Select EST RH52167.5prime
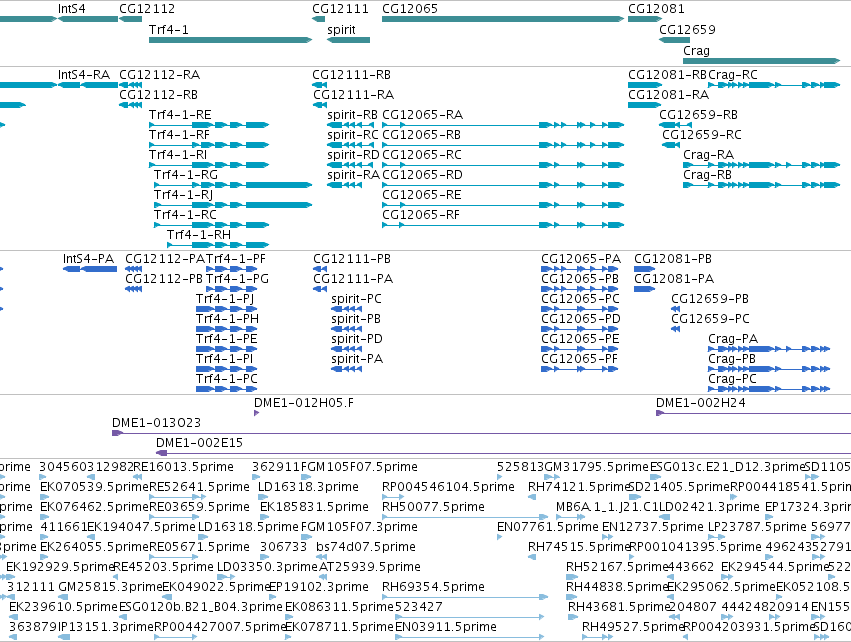This screenshot has height=642, width=851. point(617,567)
